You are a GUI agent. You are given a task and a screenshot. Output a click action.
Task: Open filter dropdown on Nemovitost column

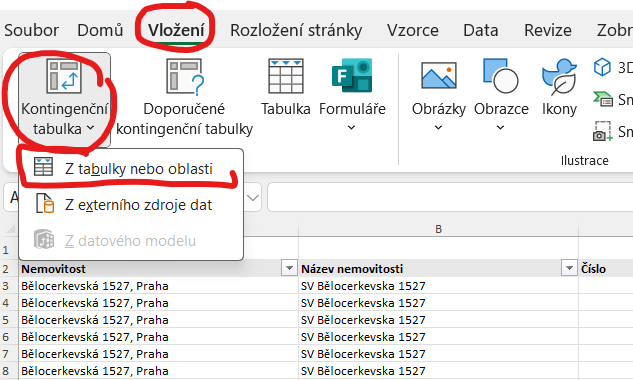pyautogui.click(x=289, y=268)
